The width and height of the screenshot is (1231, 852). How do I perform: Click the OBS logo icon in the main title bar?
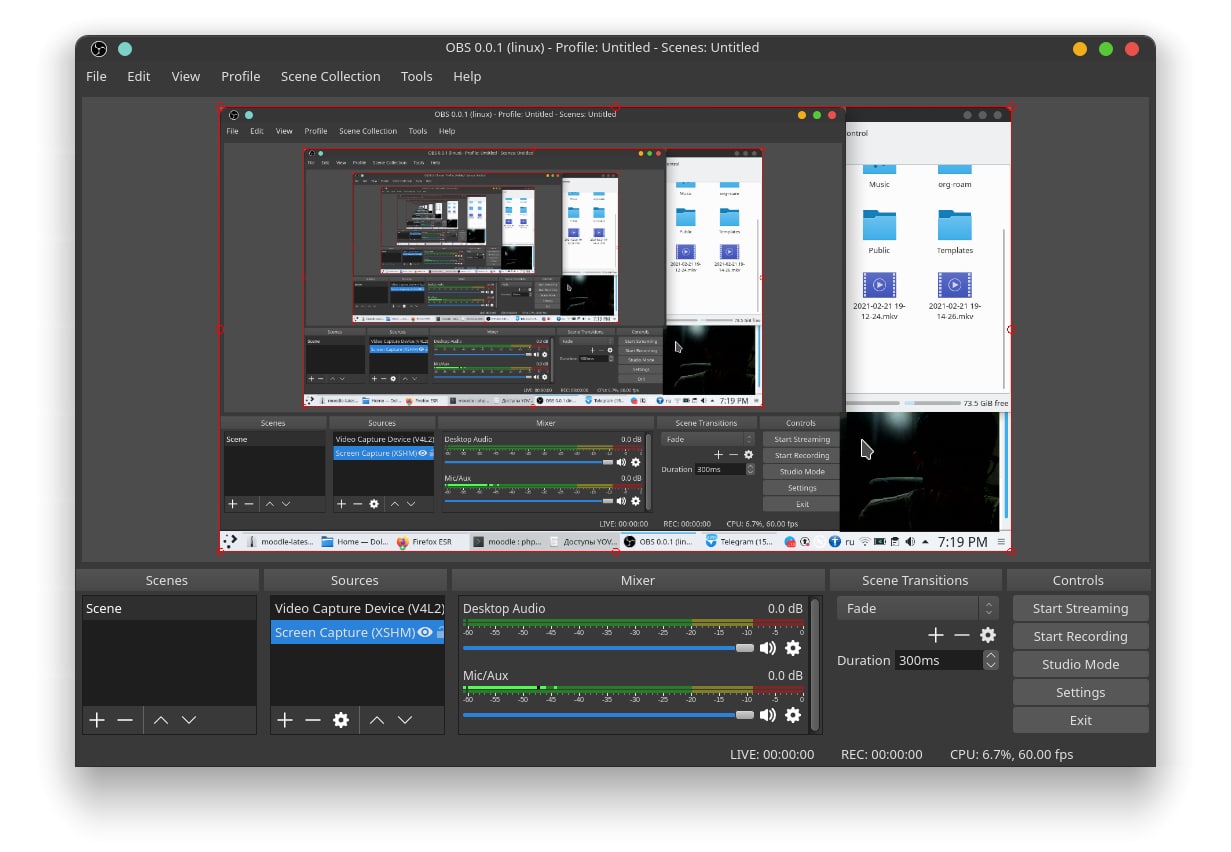click(x=98, y=48)
